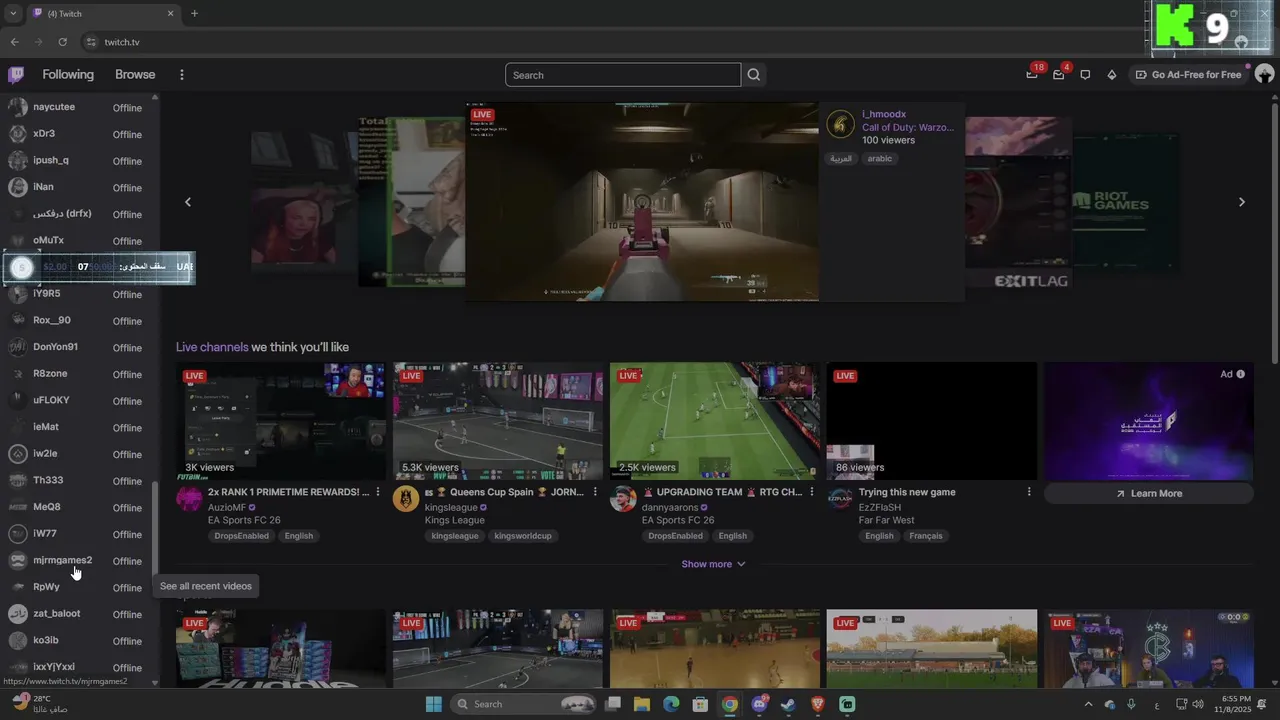Click inside the Twitch search field

623,75
